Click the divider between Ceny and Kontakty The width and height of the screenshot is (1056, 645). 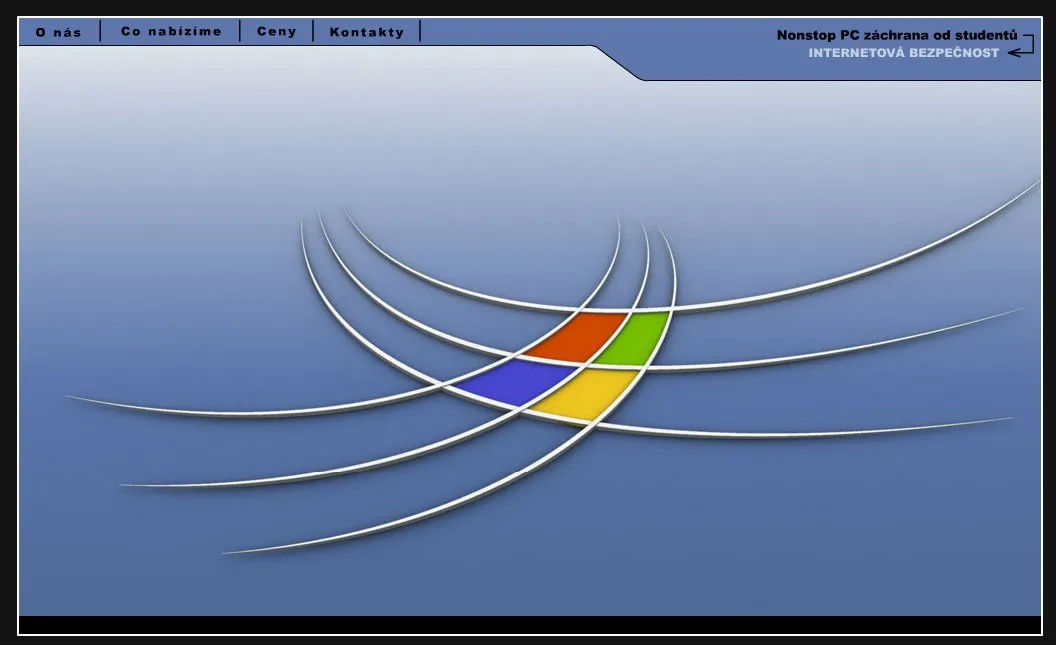tap(313, 32)
